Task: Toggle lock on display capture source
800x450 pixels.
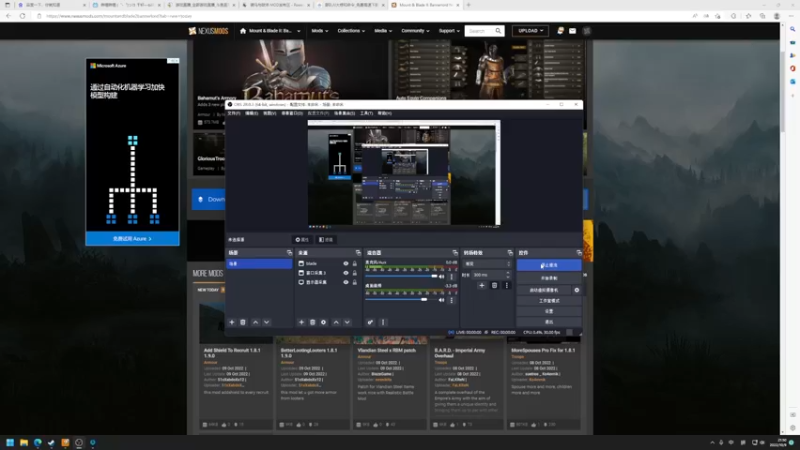Action: (x=355, y=282)
